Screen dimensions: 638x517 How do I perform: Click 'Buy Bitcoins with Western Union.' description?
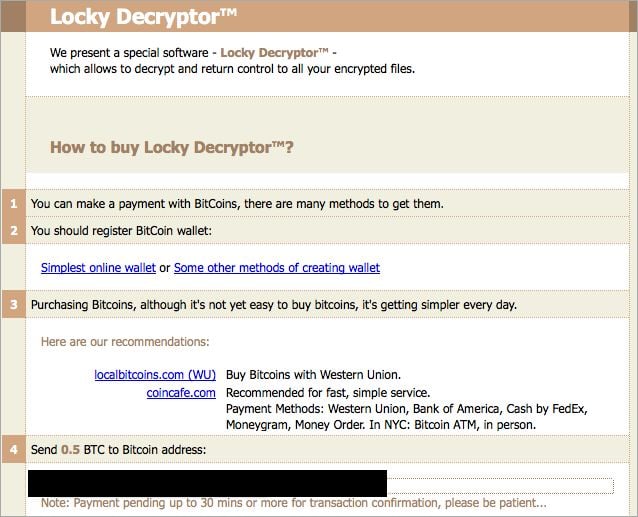(x=313, y=375)
